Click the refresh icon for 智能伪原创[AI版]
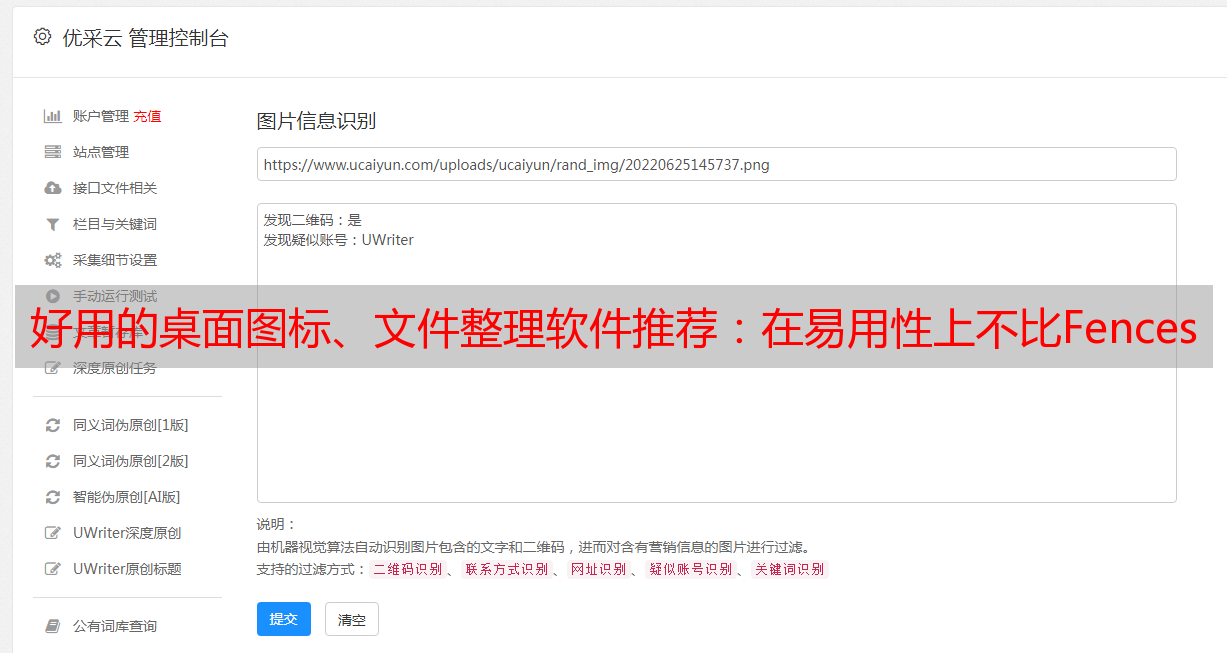 [53, 497]
